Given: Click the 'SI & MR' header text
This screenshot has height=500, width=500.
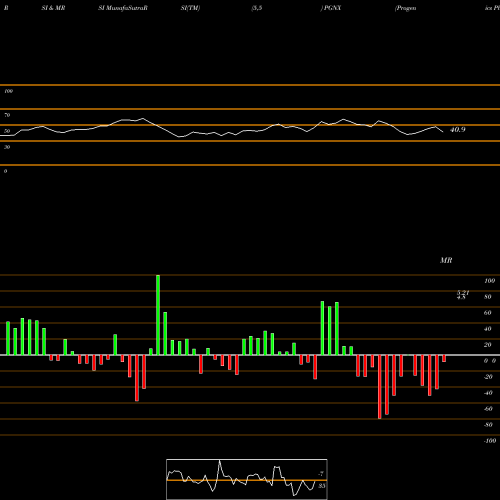Looking at the screenshot, I should (53, 8).
